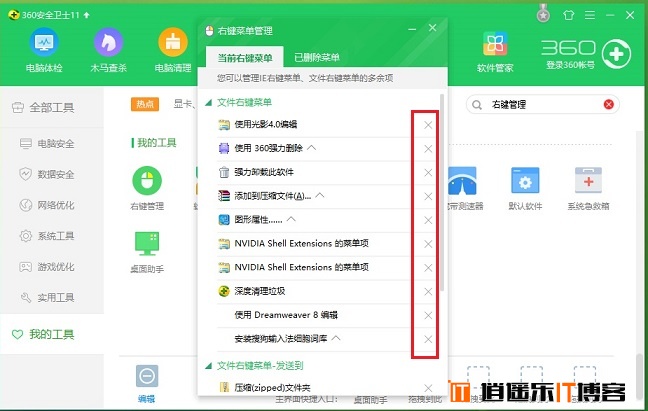This screenshot has height=411, width=648.
Task: Delete the second NVIDIA Shell Extensions entry
Action: [x=428, y=268]
